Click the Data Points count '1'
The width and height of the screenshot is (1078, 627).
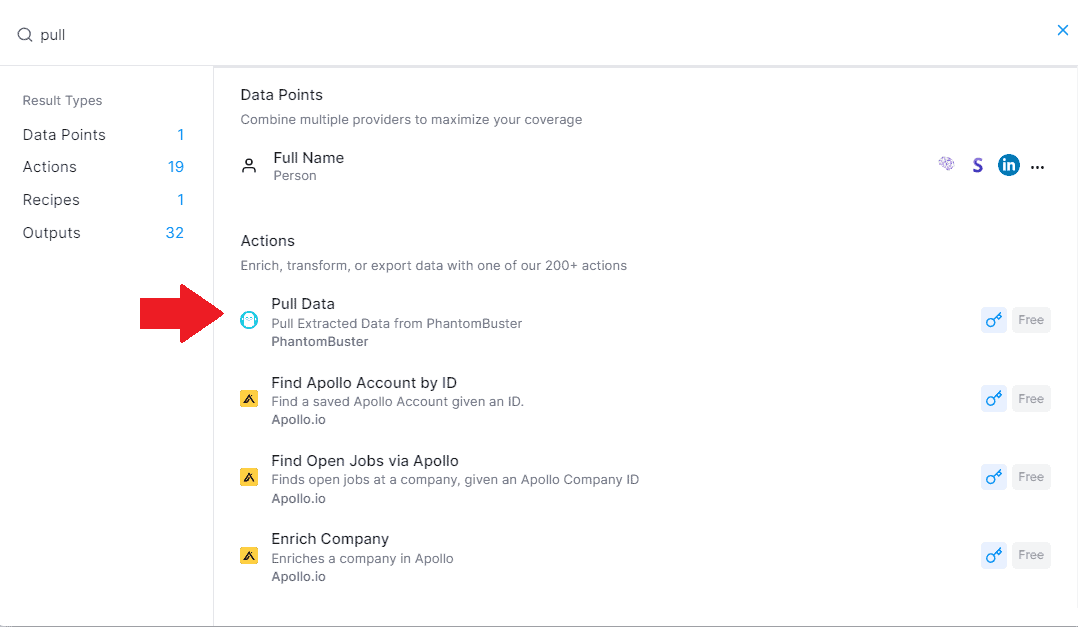click(x=180, y=135)
